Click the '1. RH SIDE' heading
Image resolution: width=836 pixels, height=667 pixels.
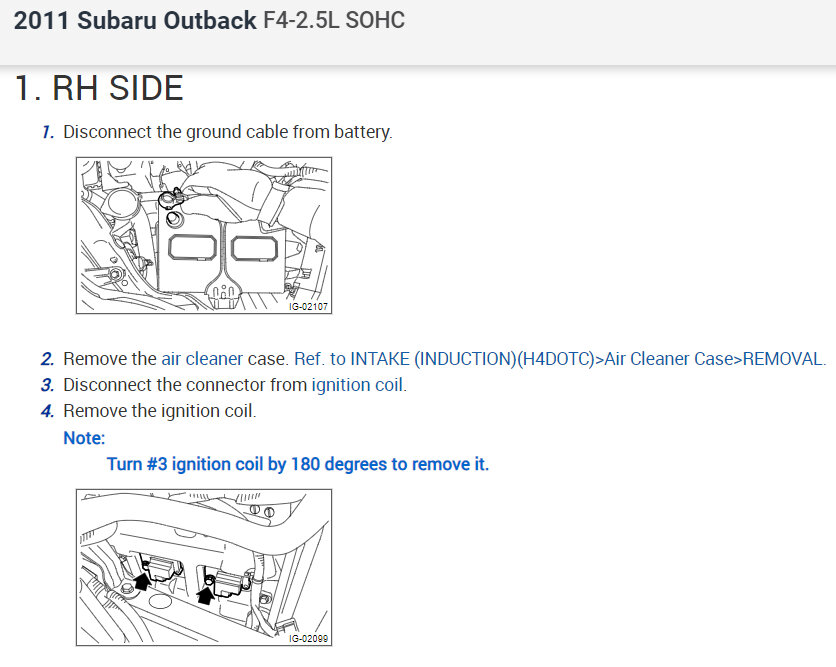pos(99,88)
